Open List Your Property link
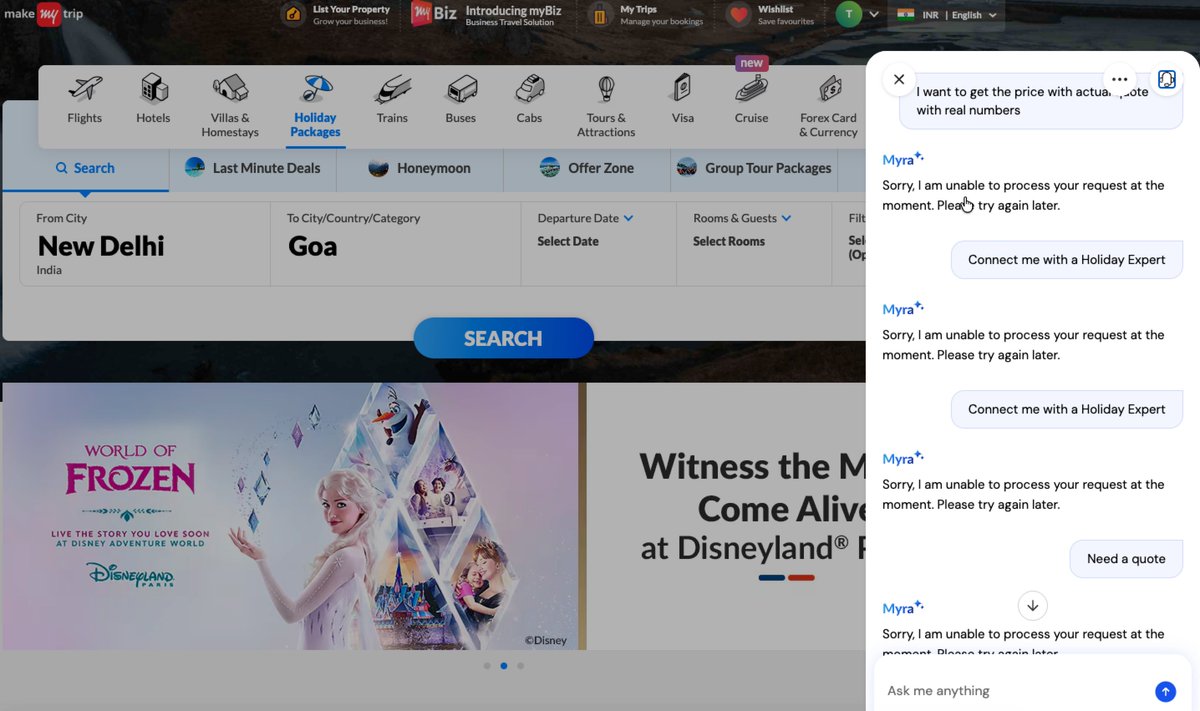Screen dimensions: 1200x711 pos(335,15)
